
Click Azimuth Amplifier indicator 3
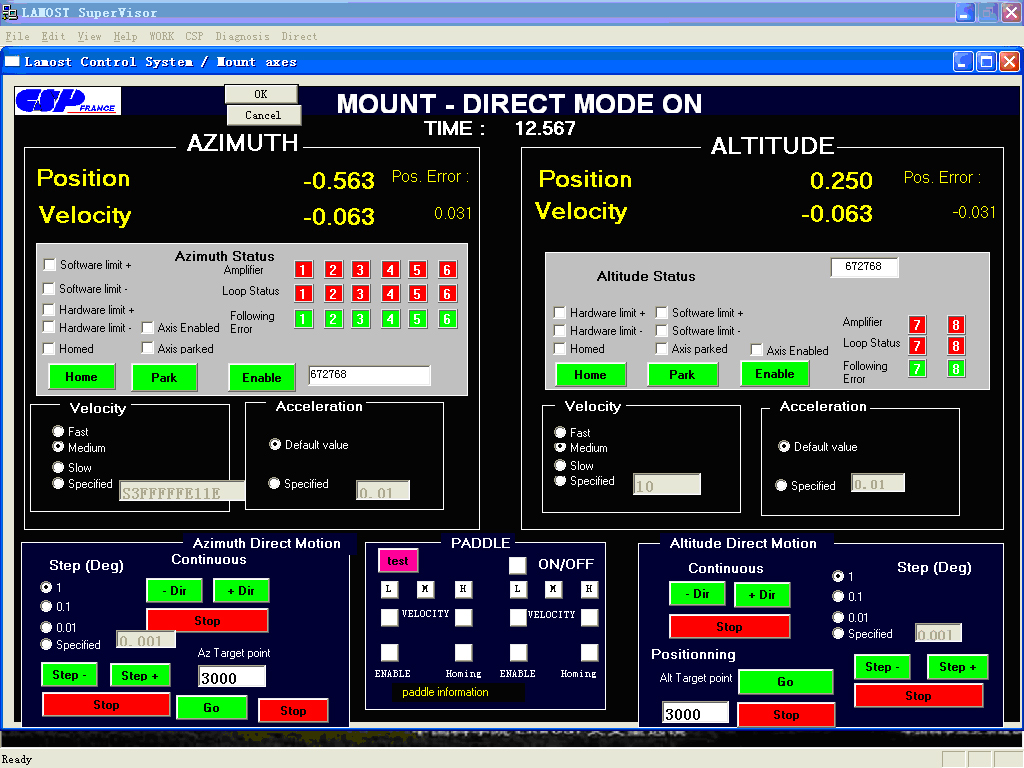coord(360,270)
